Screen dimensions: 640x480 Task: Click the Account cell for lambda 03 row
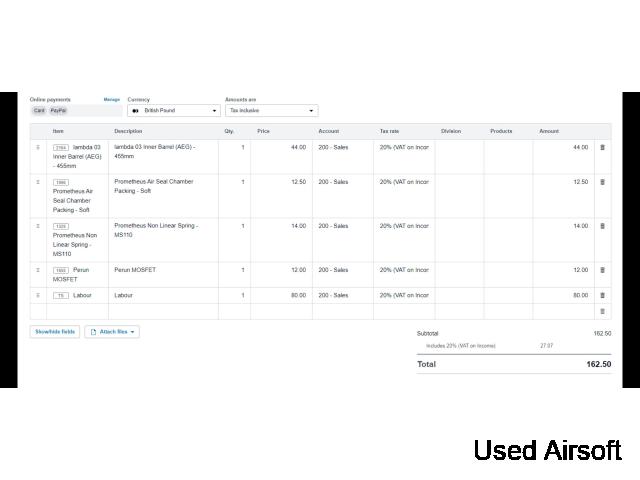click(x=343, y=147)
